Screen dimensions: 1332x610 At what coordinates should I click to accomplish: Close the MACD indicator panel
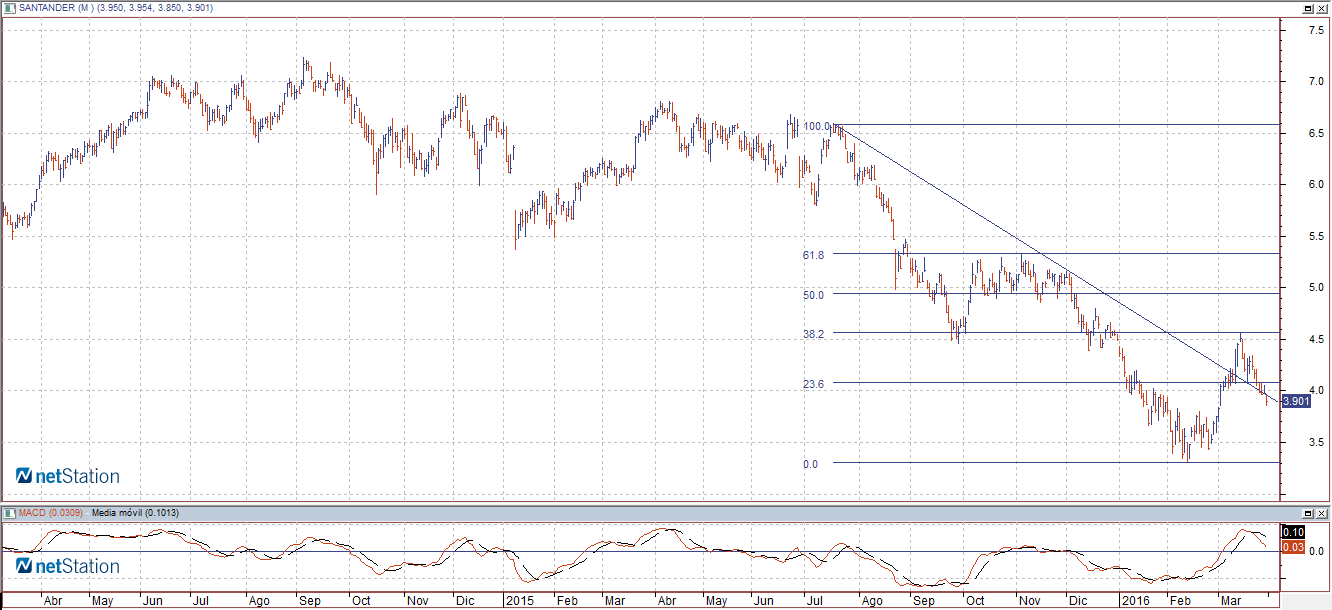[1322, 512]
